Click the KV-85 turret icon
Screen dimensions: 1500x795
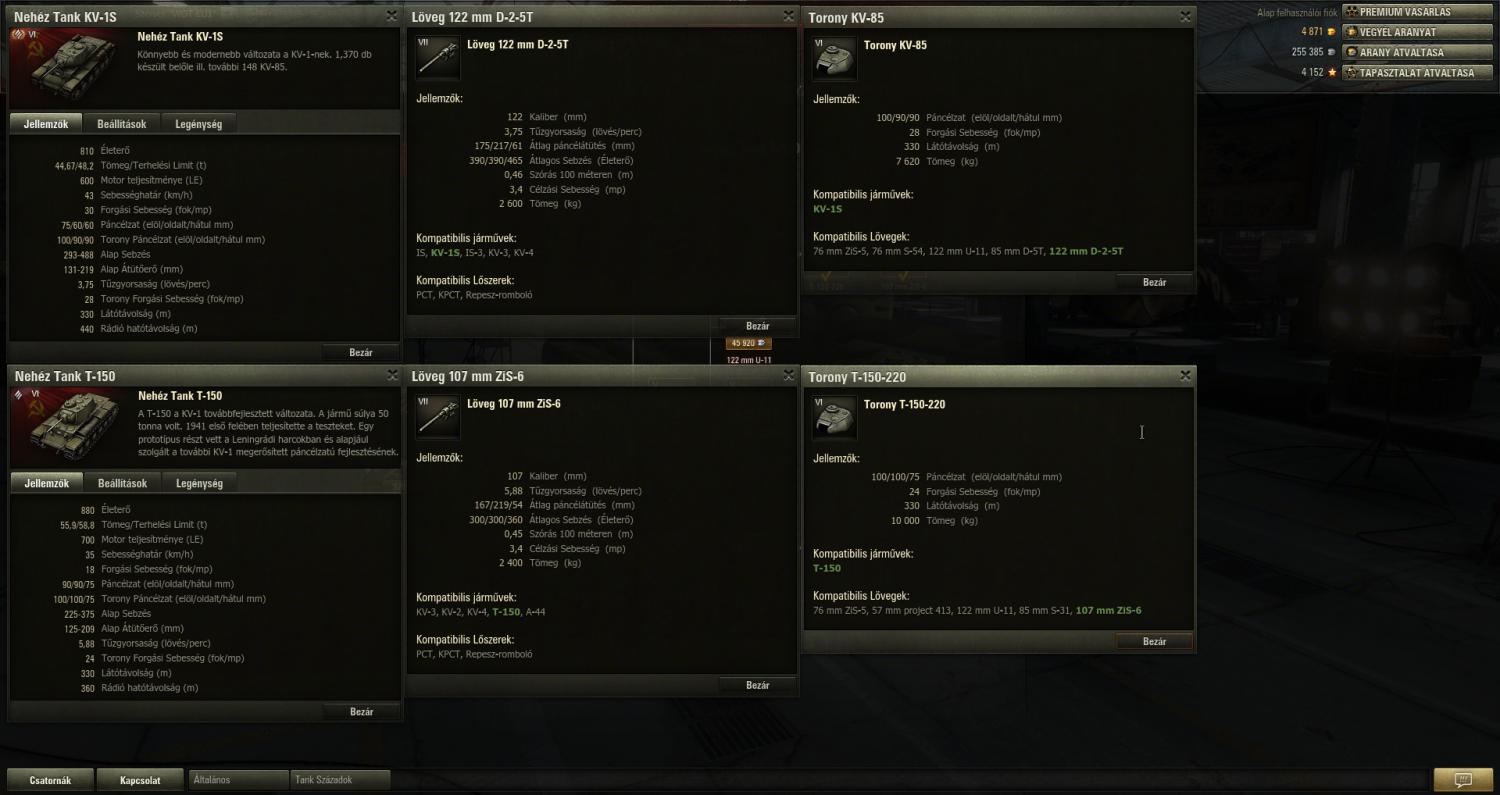coord(834,58)
